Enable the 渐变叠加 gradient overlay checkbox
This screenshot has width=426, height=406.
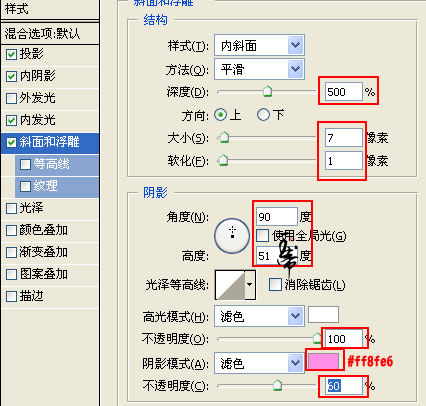pos(11,252)
